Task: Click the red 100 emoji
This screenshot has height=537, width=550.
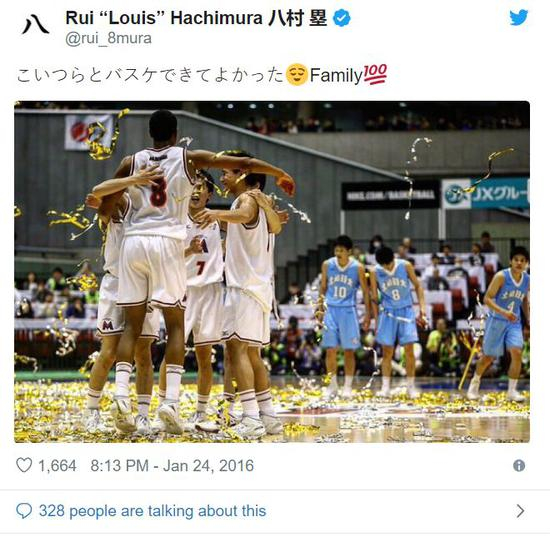Action: [x=375, y=74]
